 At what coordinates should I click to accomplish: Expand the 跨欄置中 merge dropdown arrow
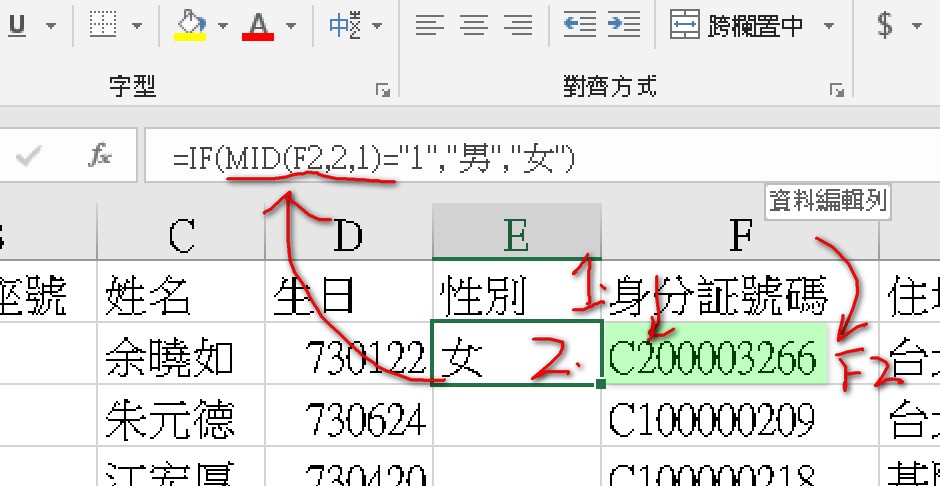pos(826,25)
